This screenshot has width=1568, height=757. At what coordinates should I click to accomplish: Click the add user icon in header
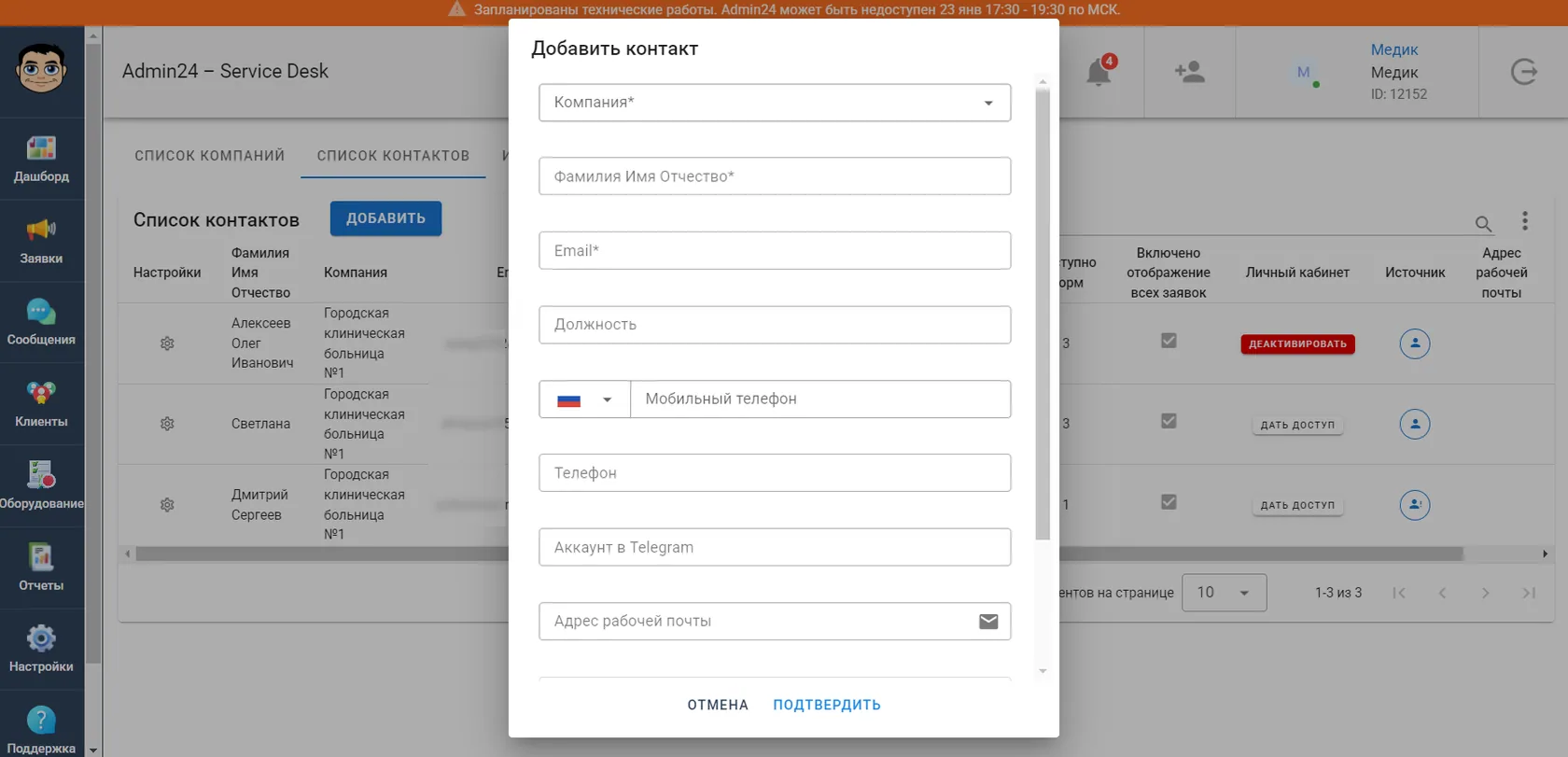click(1190, 72)
